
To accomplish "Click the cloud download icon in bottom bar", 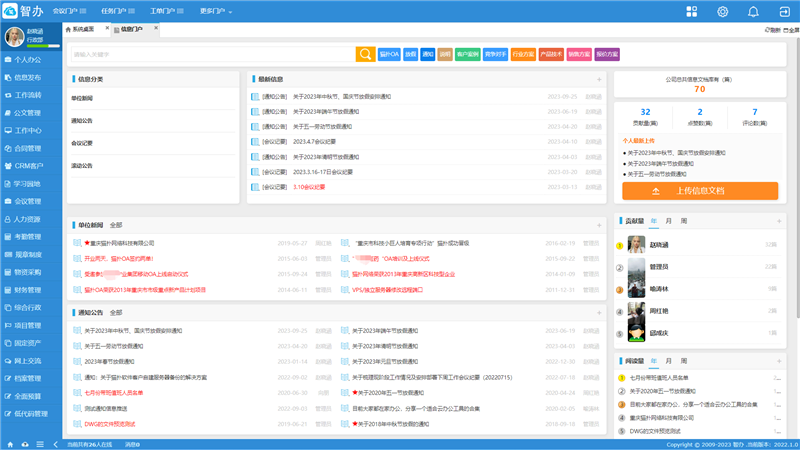I will tap(25, 444).
